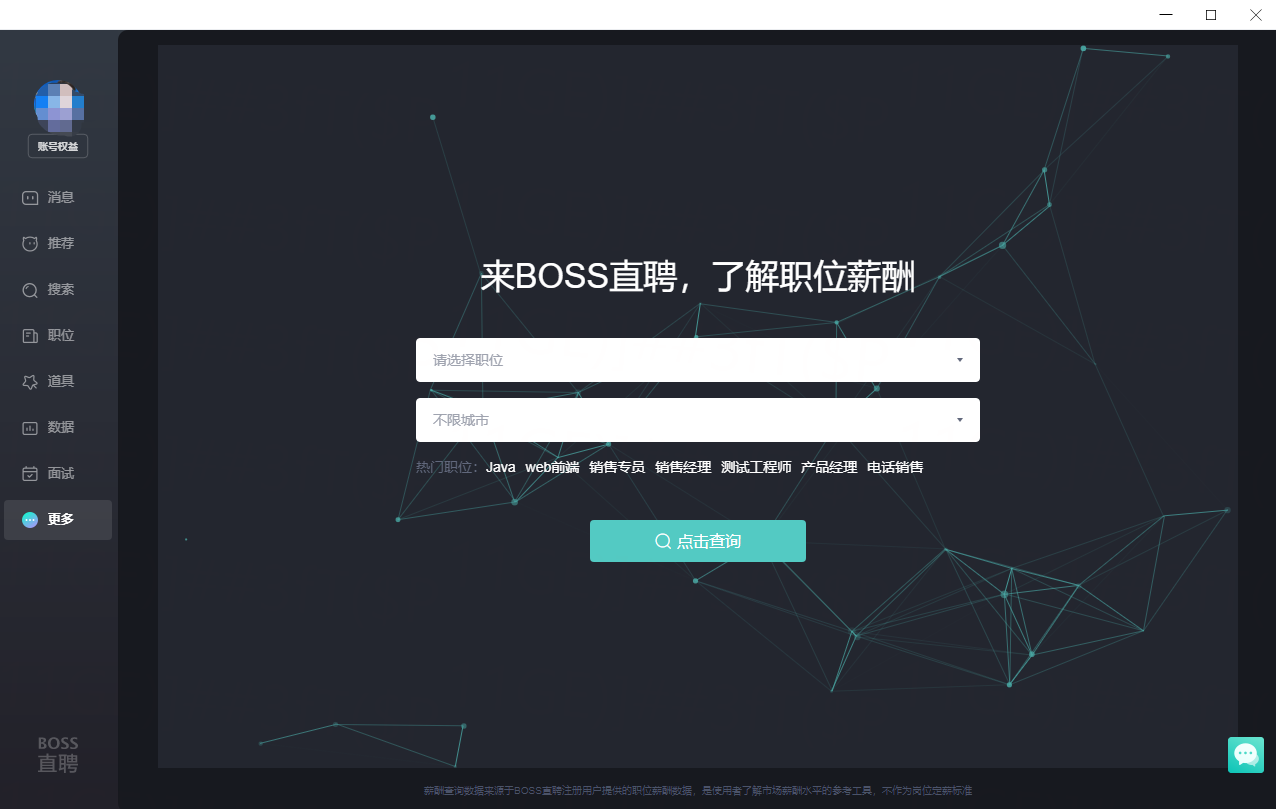Select the 职位 positions icon

(x=30, y=336)
